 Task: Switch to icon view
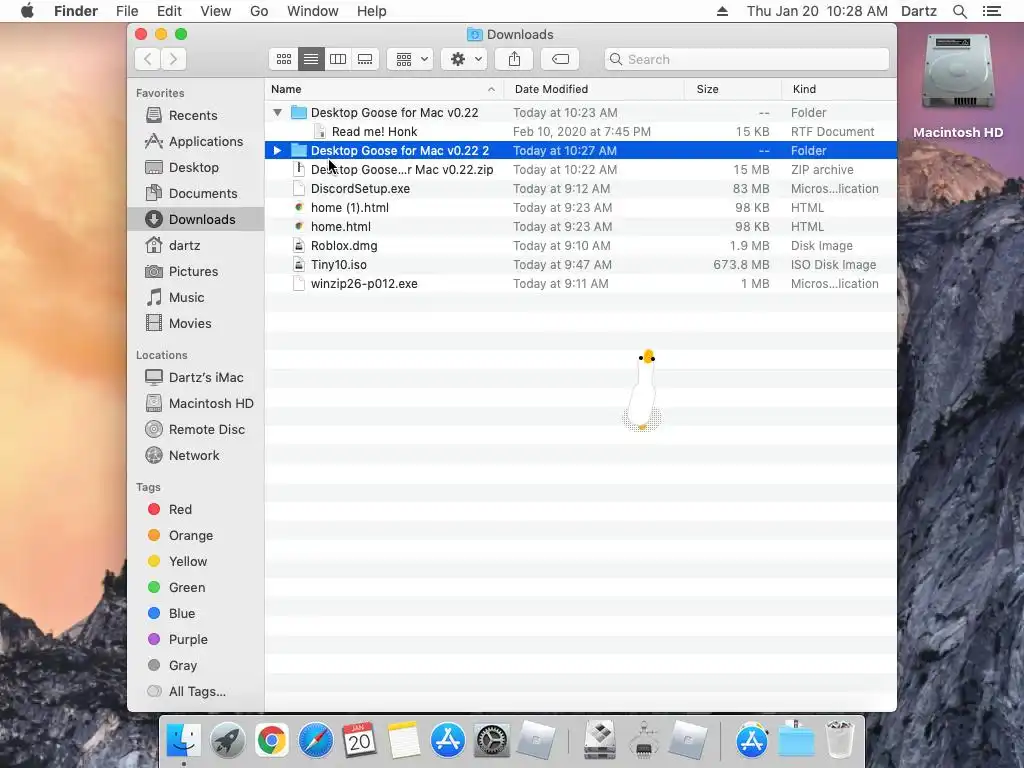pyautogui.click(x=283, y=59)
